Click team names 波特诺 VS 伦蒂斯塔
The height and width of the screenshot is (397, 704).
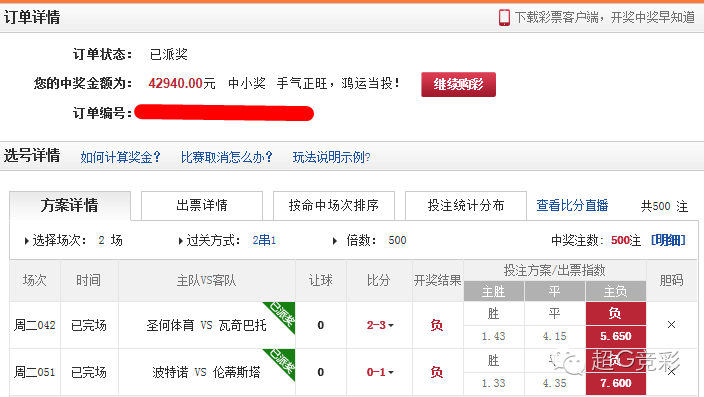point(206,372)
